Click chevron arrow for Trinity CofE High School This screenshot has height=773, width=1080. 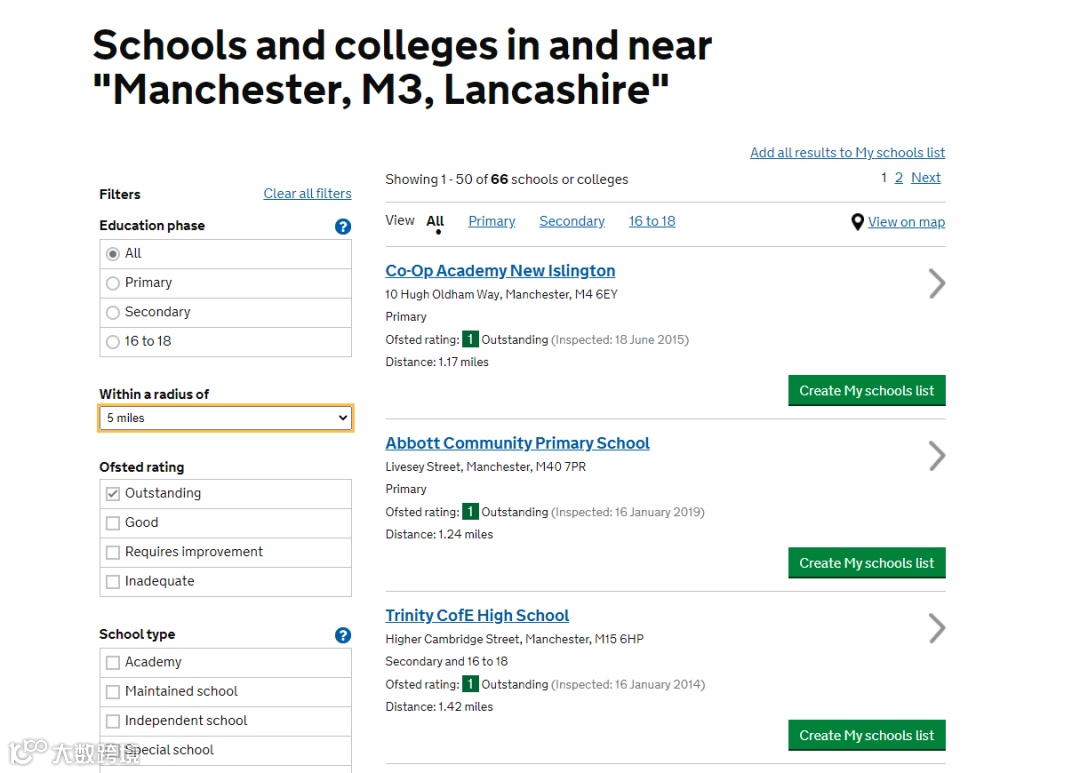937,628
